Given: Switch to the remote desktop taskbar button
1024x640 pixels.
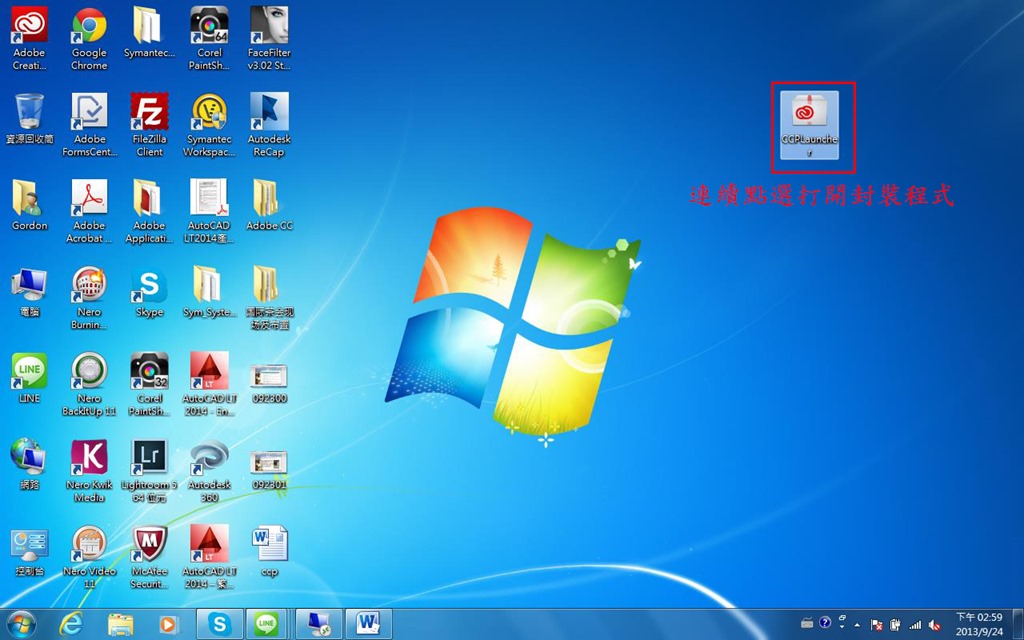Looking at the screenshot, I should [319, 624].
